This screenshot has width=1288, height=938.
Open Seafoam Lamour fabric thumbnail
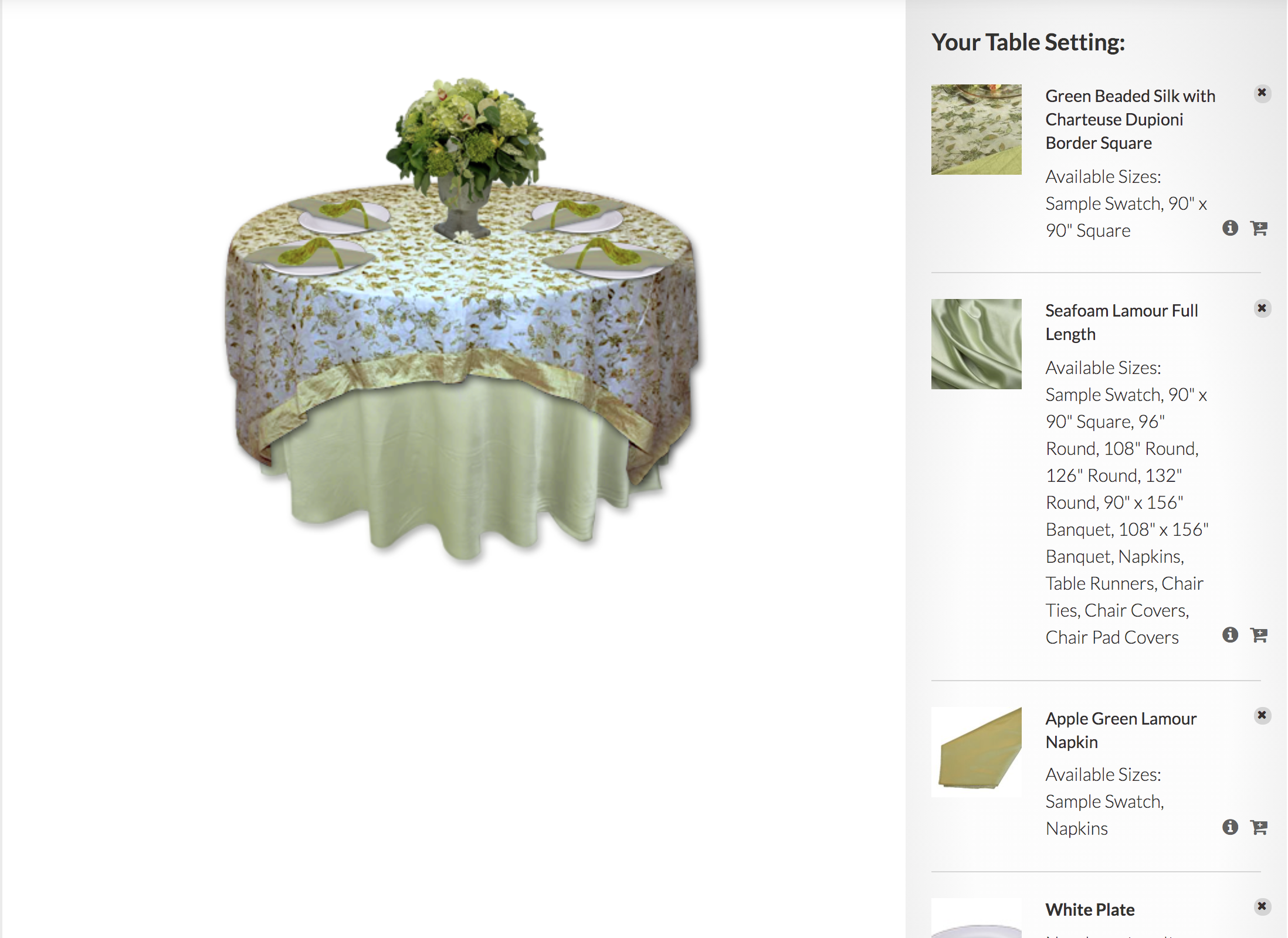(x=976, y=344)
